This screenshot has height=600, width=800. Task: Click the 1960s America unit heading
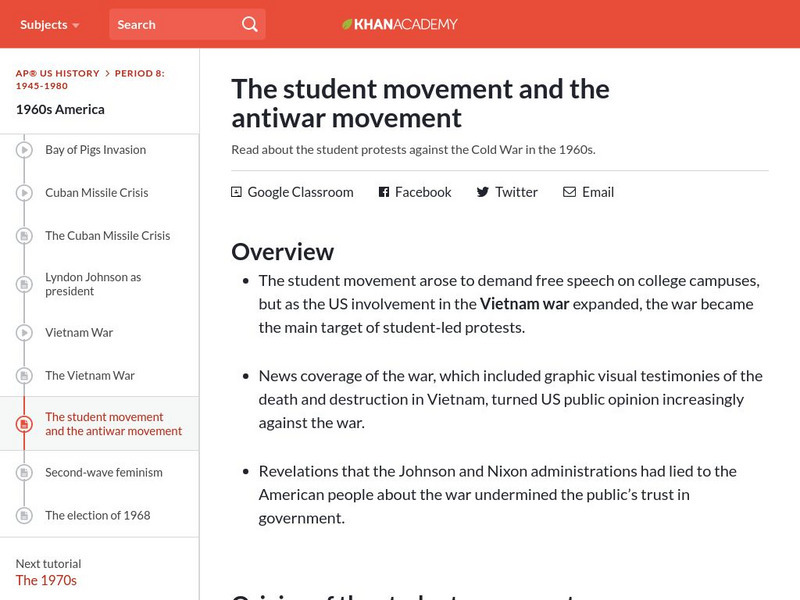click(x=60, y=109)
